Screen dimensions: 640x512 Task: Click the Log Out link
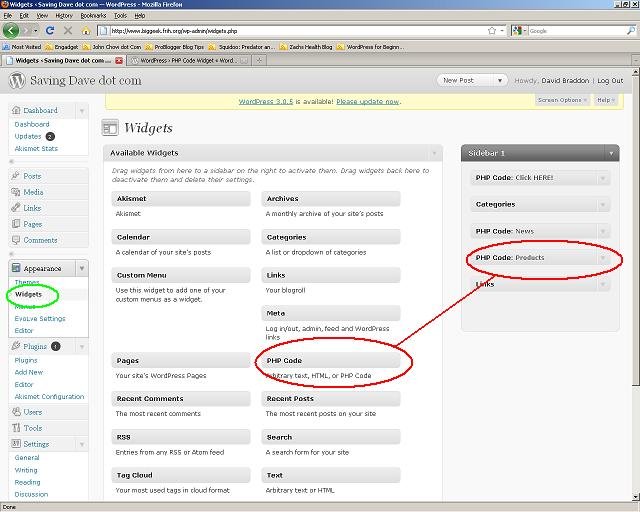tap(610, 80)
